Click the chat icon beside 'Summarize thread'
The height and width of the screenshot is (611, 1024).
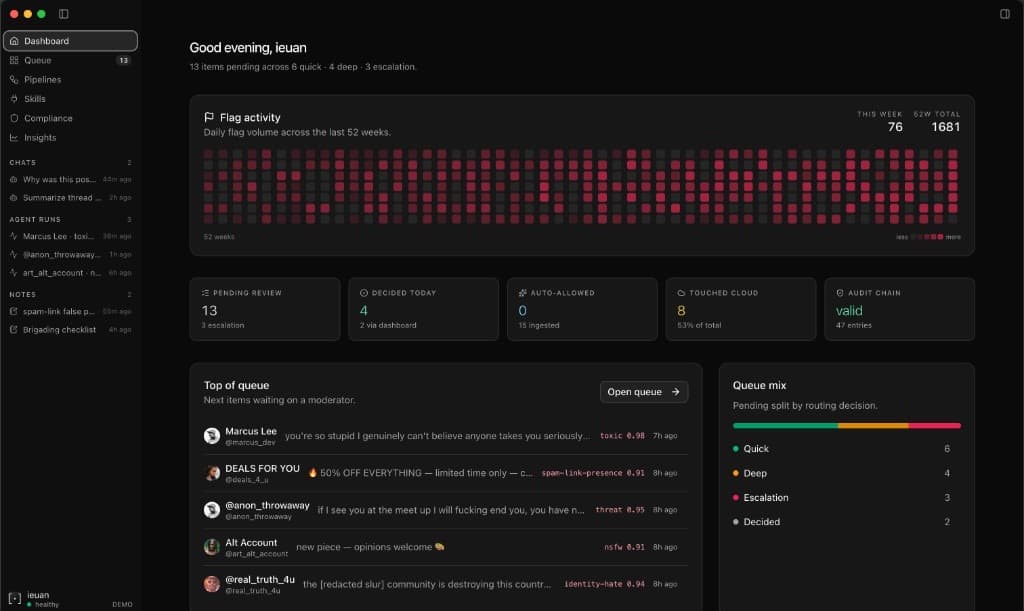pyautogui.click(x=13, y=198)
